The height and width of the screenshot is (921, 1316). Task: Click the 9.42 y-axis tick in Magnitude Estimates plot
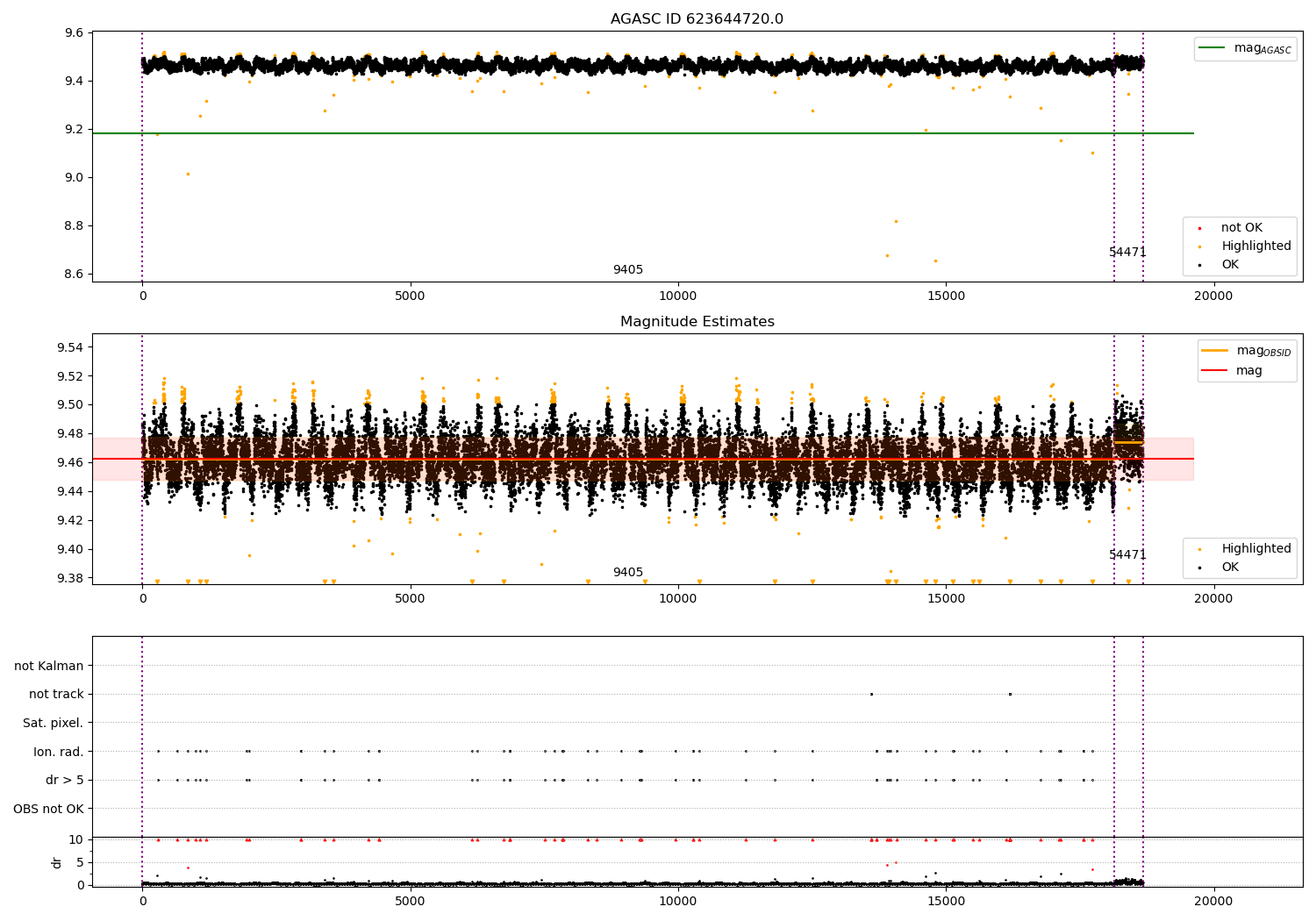coord(70,521)
